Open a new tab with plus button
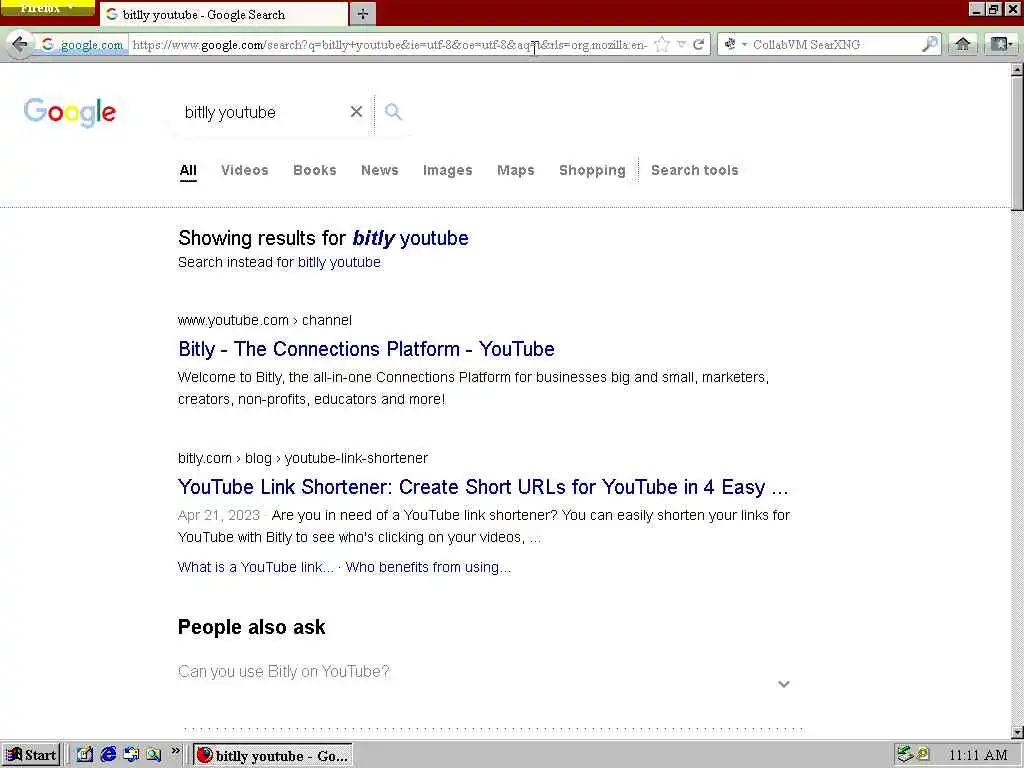 click(362, 14)
